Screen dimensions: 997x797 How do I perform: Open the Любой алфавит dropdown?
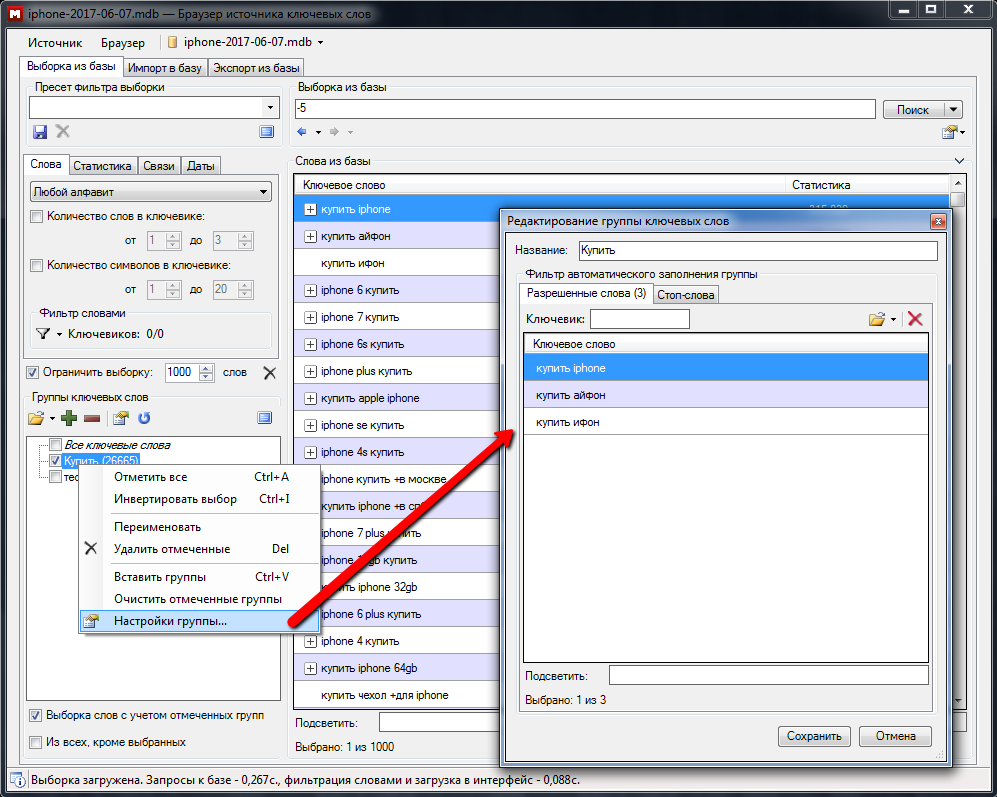click(x=151, y=191)
